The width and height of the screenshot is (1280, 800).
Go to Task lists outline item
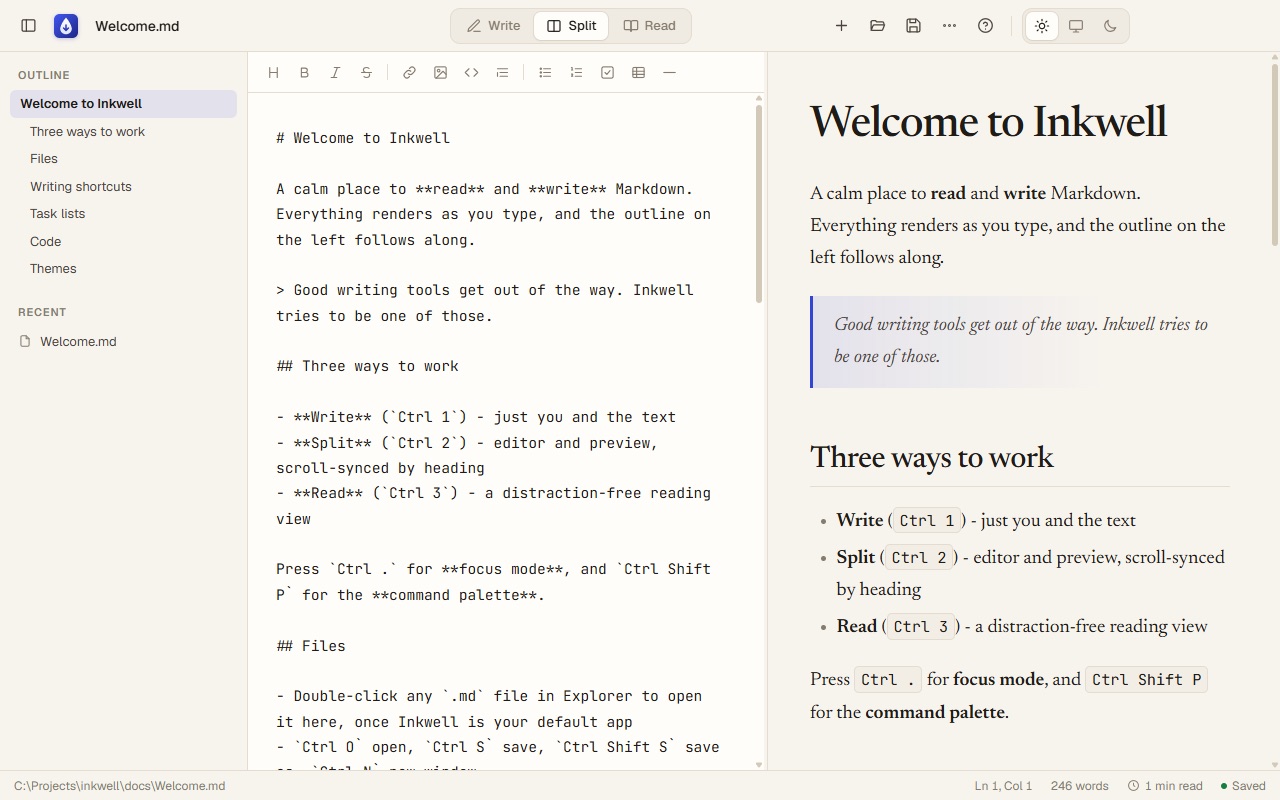[x=123, y=214]
